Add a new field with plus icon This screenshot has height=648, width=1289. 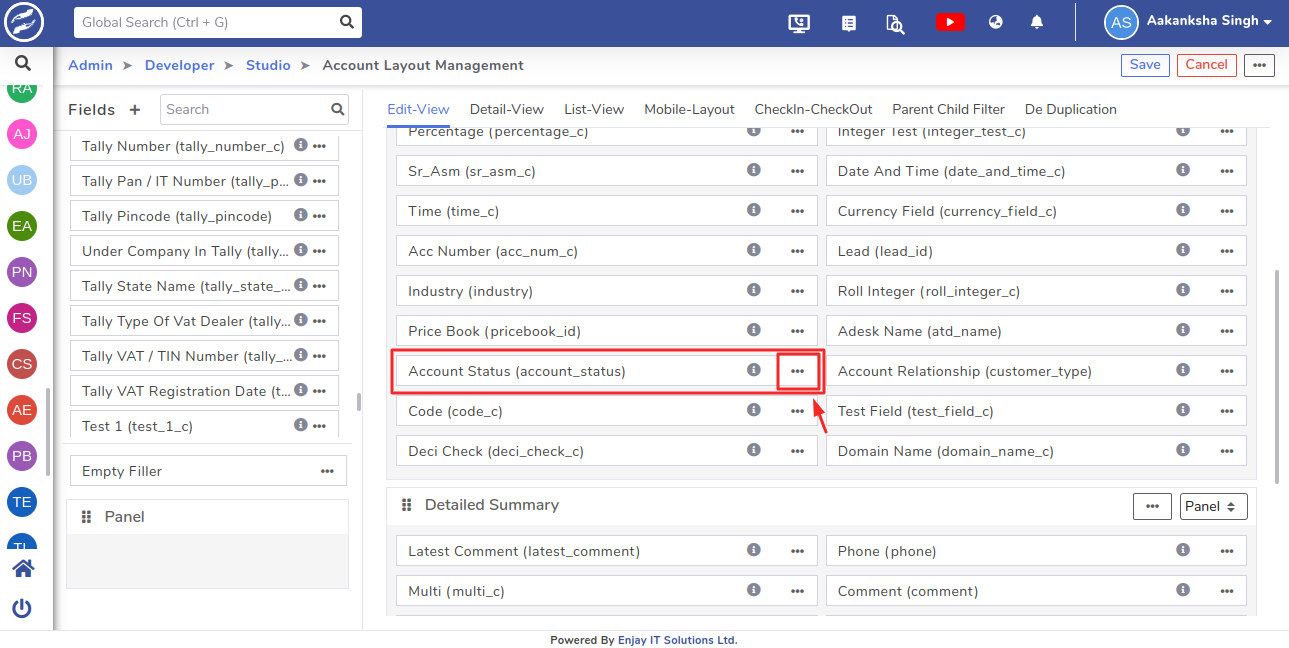[135, 110]
